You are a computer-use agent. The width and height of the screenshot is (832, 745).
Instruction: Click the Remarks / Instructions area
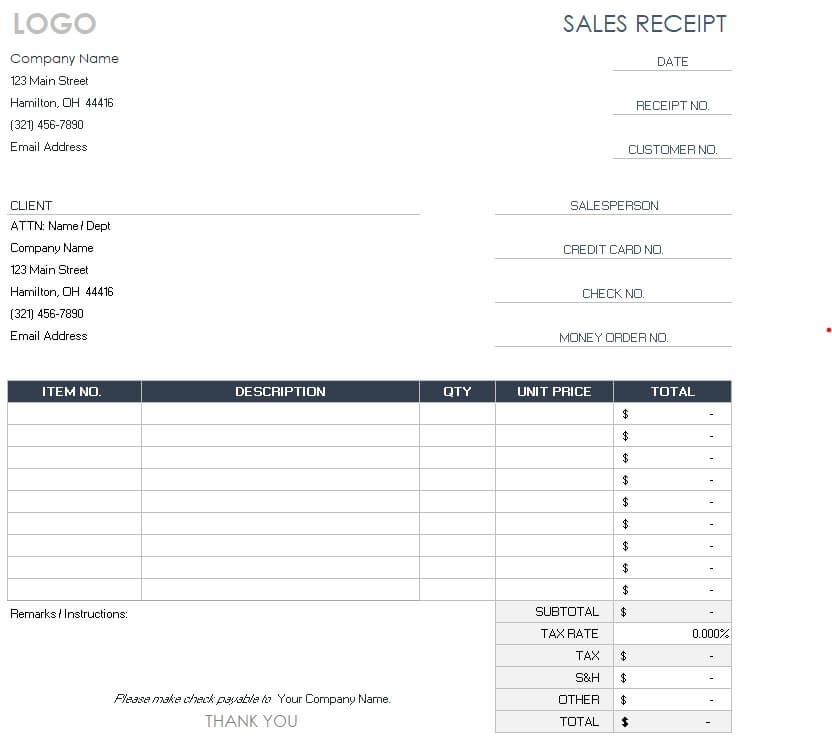(x=69, y=614)
